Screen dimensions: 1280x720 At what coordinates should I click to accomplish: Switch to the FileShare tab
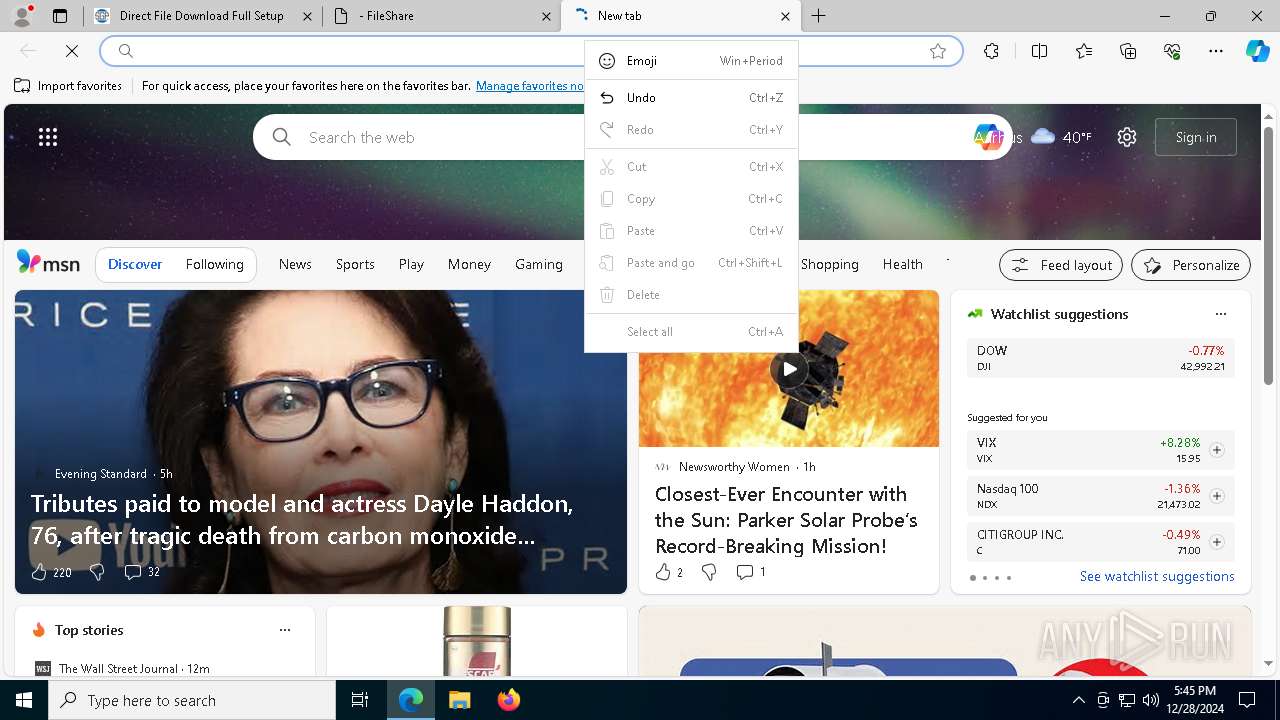(444, 16)
